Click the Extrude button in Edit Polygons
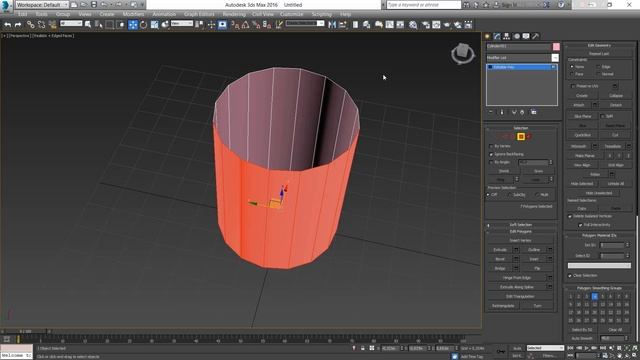The height and width of the screenshot is (360, 640). [x=500, y=250]
